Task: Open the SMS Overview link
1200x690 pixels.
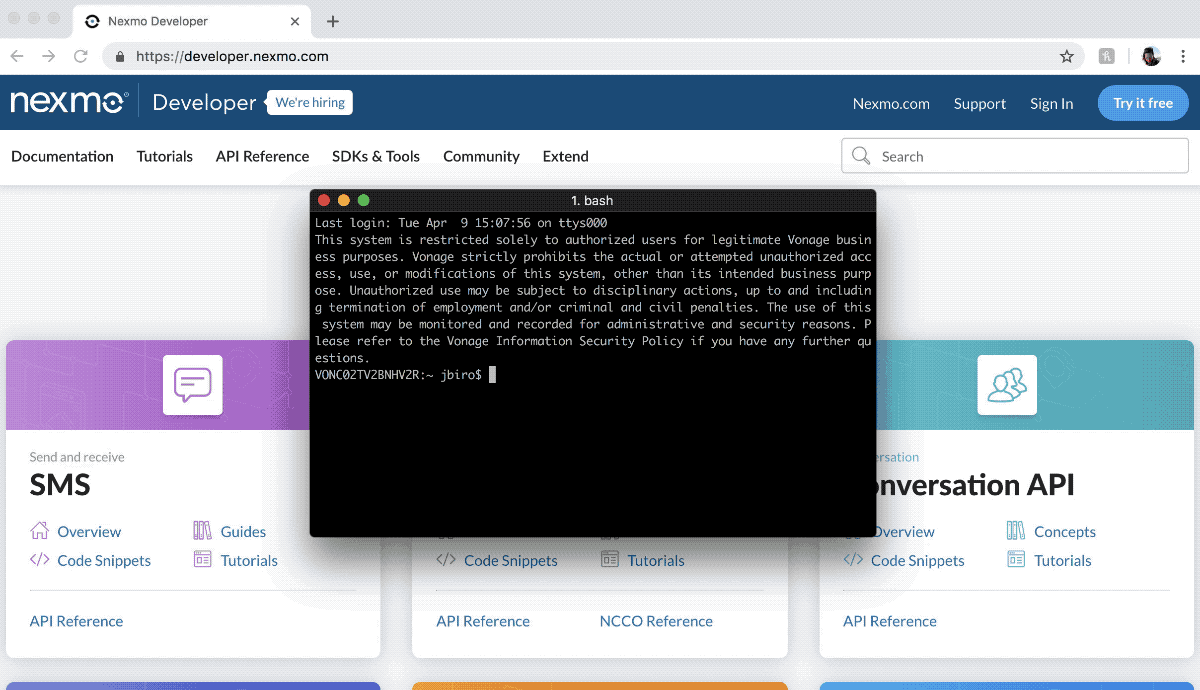Action: click(x=89, y=532)
